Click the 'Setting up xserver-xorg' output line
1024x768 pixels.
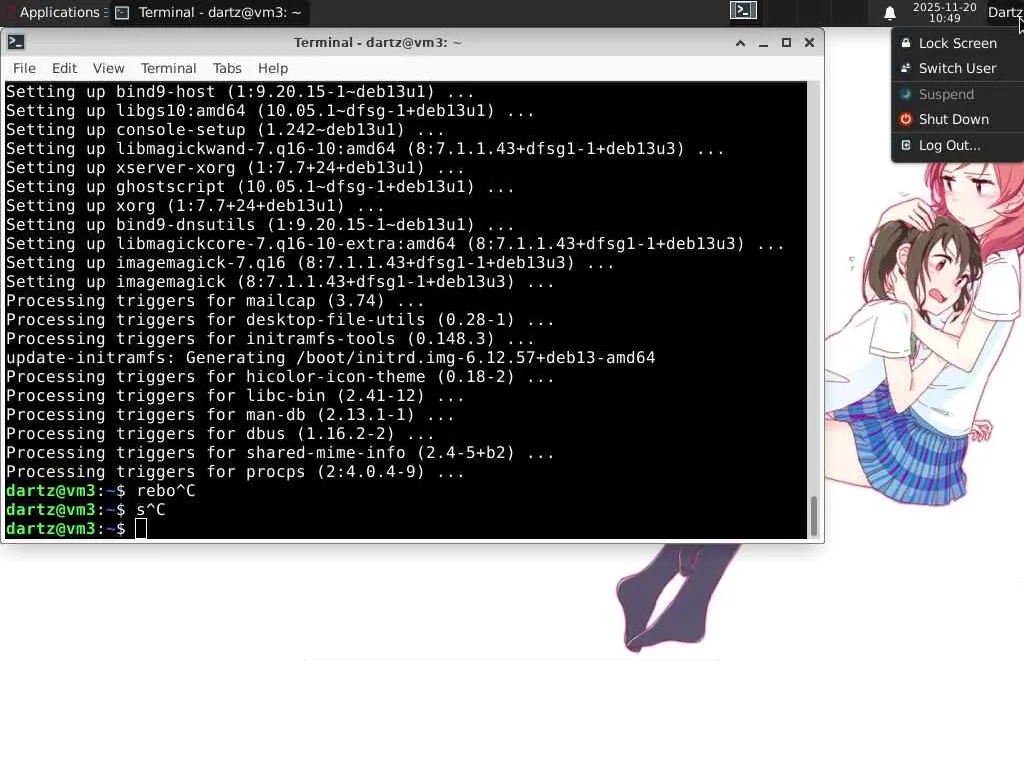click(x=235, y=168)
